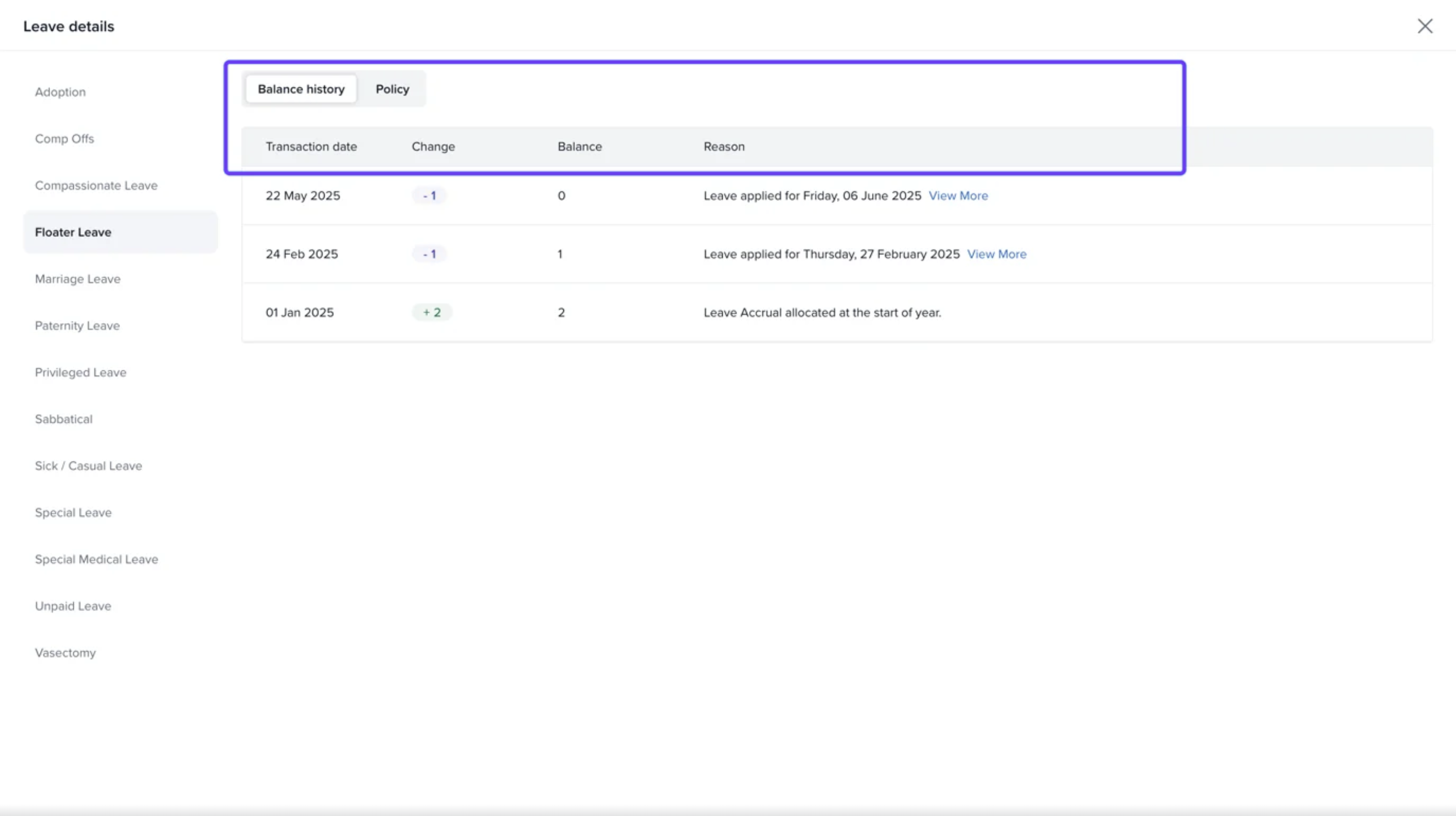
Task: Click the Transaction date column header
Action: (x=311, y=147)
